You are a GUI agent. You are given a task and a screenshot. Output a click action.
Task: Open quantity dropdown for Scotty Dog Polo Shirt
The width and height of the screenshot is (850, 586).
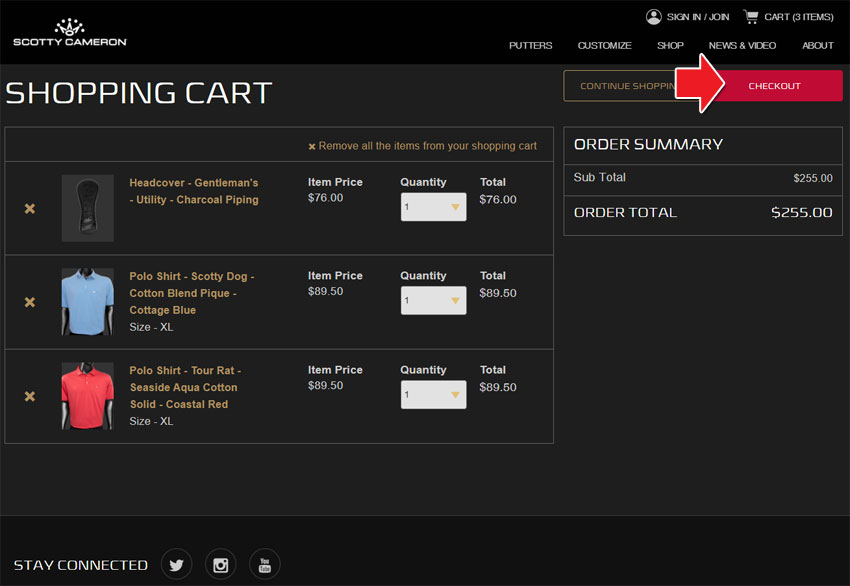[433, 300]
